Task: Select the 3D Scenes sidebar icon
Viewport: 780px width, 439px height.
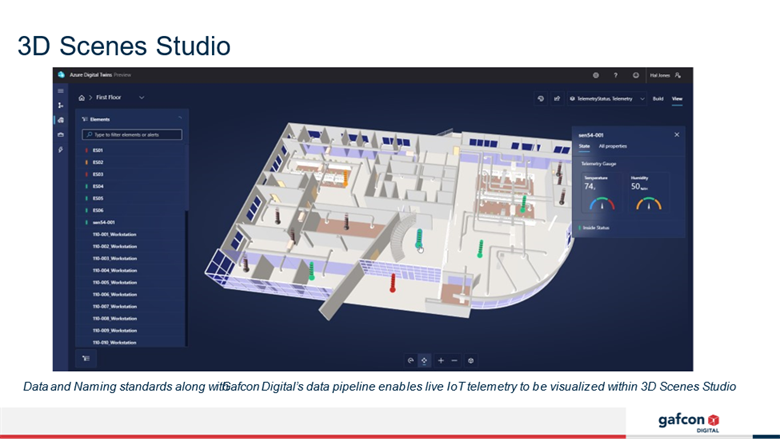Action: [x=61, y=120]
